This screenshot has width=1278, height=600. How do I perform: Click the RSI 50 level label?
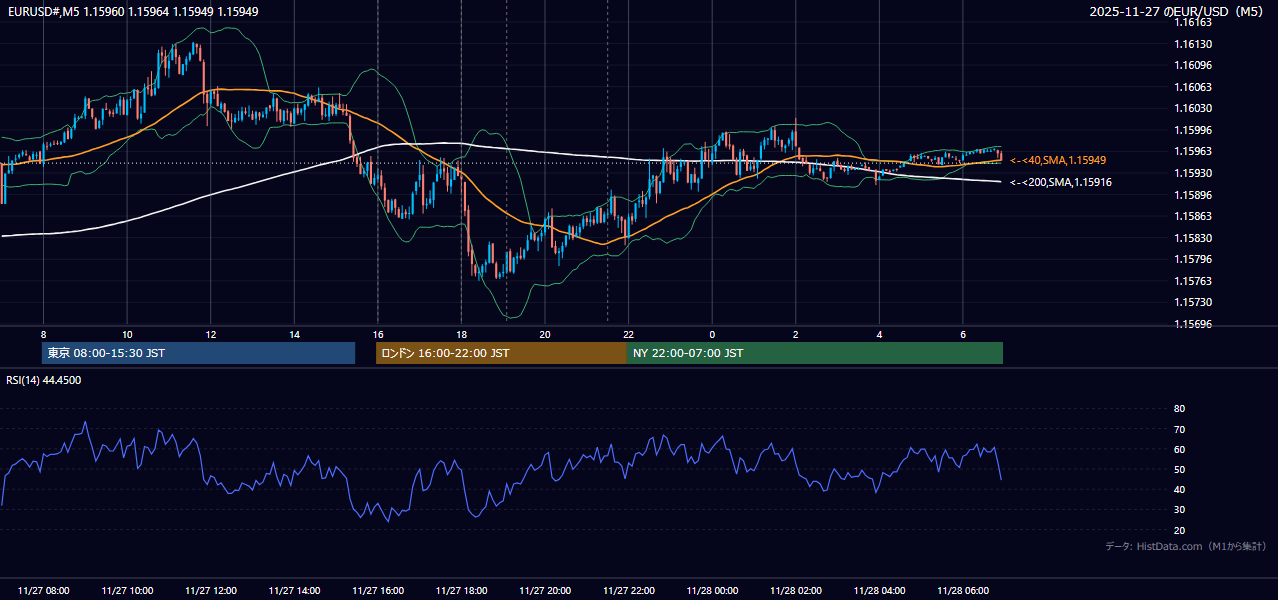point(1179,469)
